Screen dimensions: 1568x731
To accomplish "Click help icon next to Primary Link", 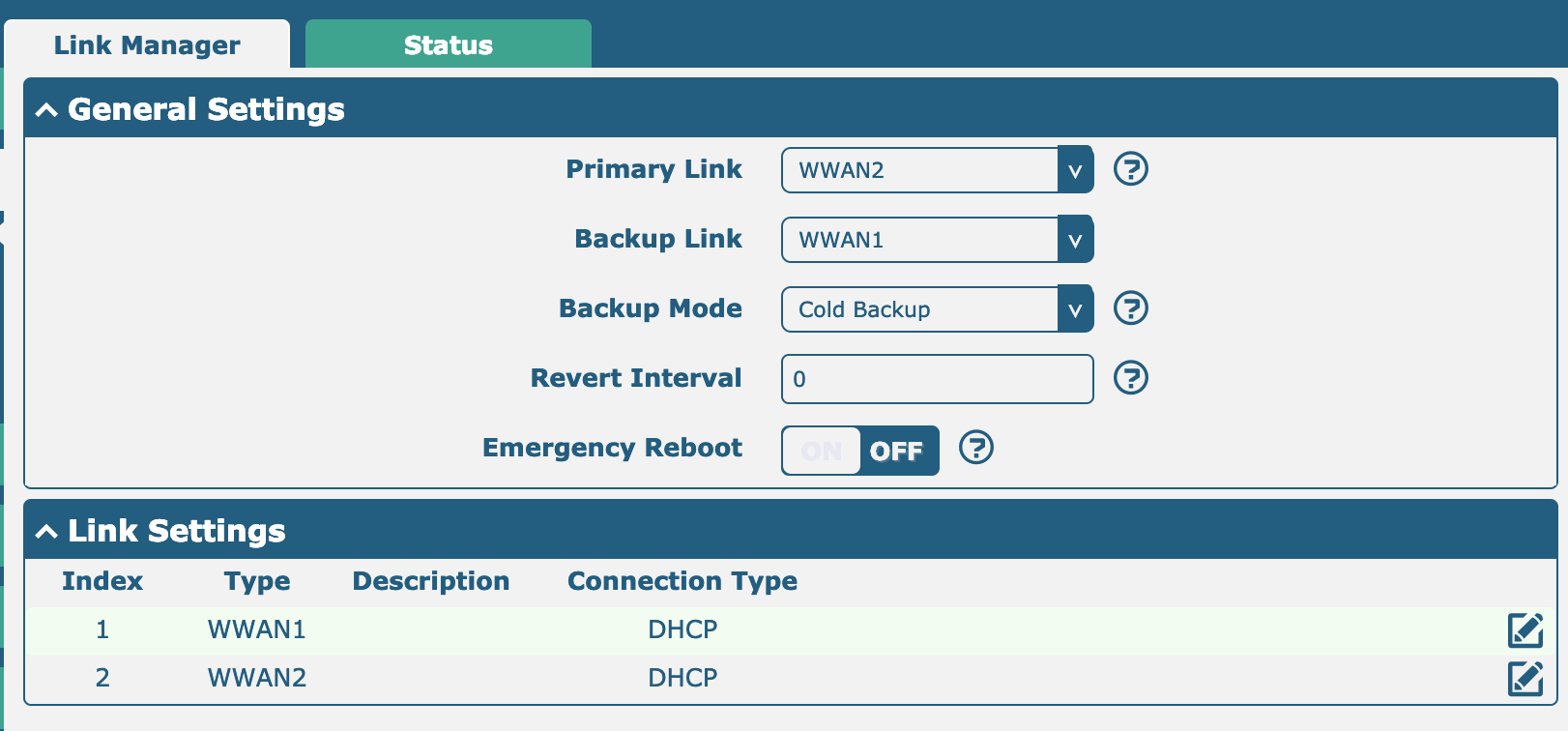I will (x=1130, y=169).
